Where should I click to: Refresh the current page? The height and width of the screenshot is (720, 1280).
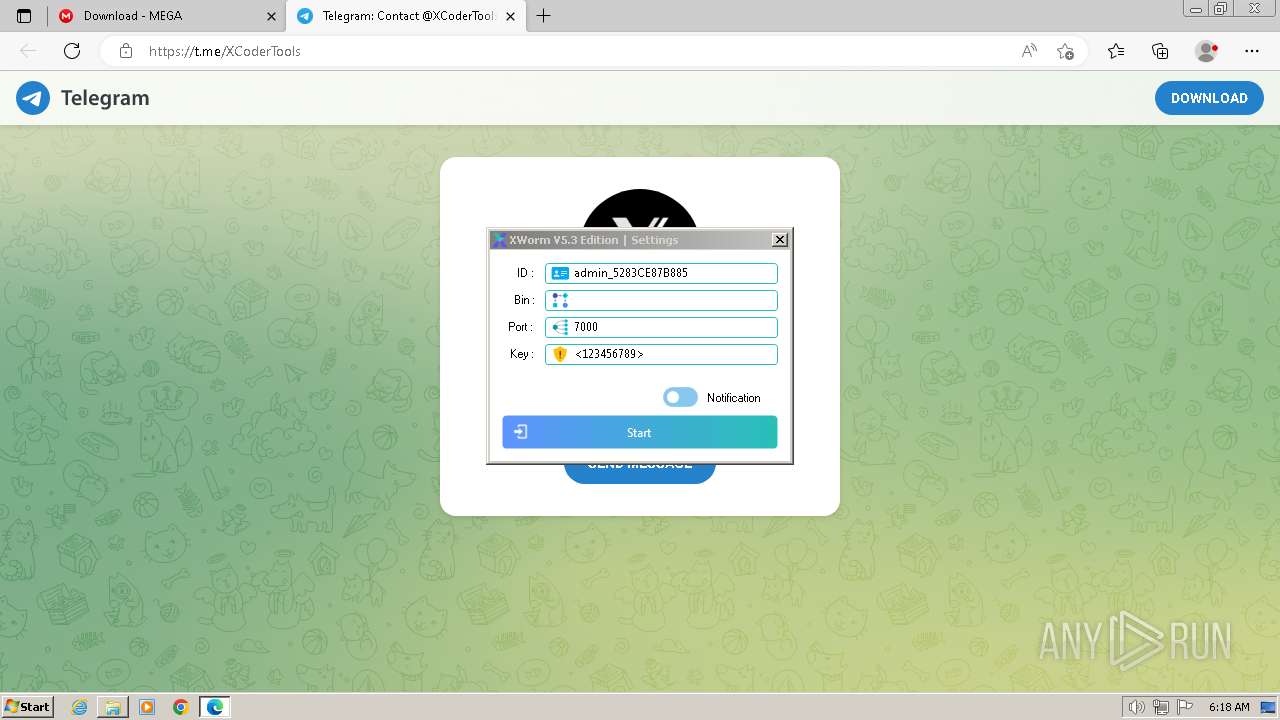coord(72,51)
